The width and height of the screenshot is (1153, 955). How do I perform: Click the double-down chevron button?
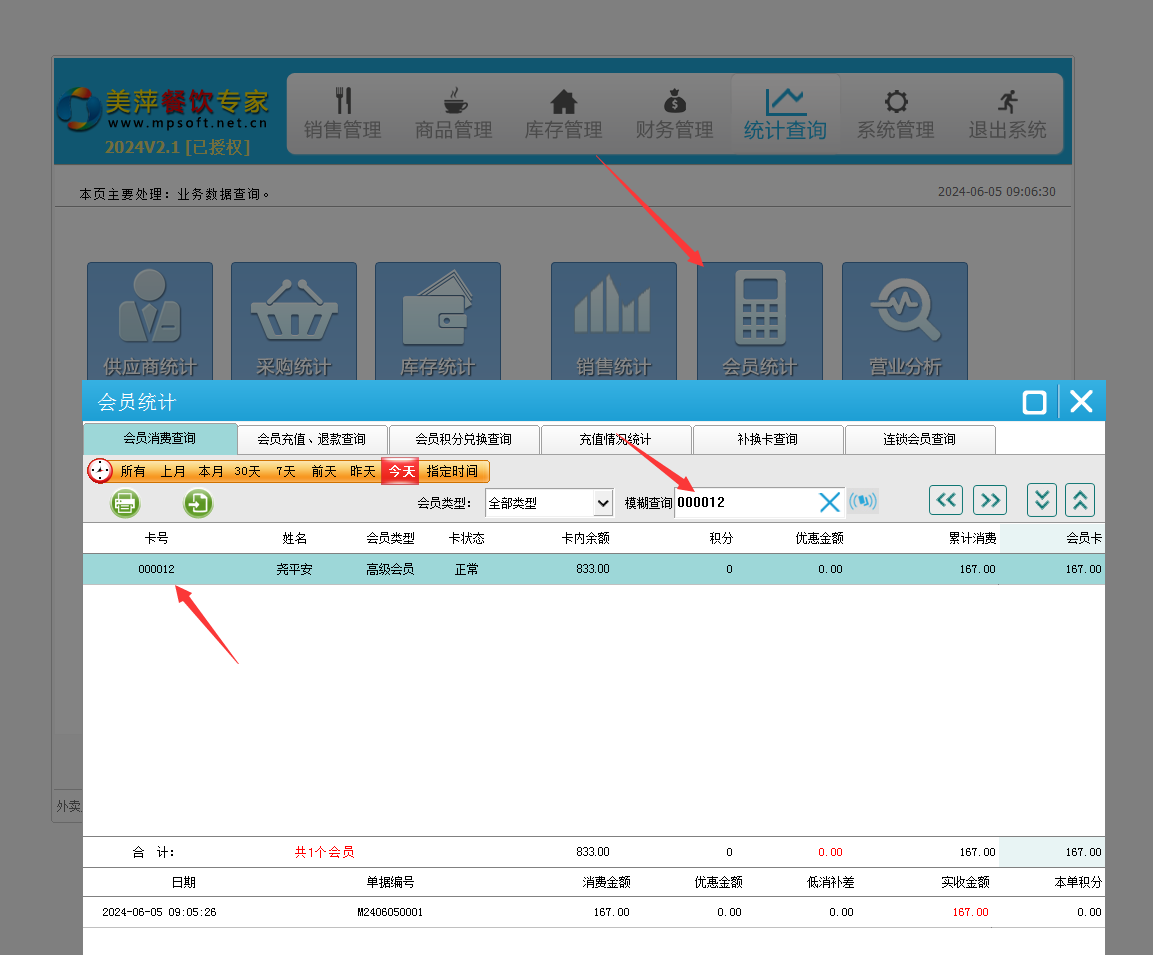[1042, 500]
